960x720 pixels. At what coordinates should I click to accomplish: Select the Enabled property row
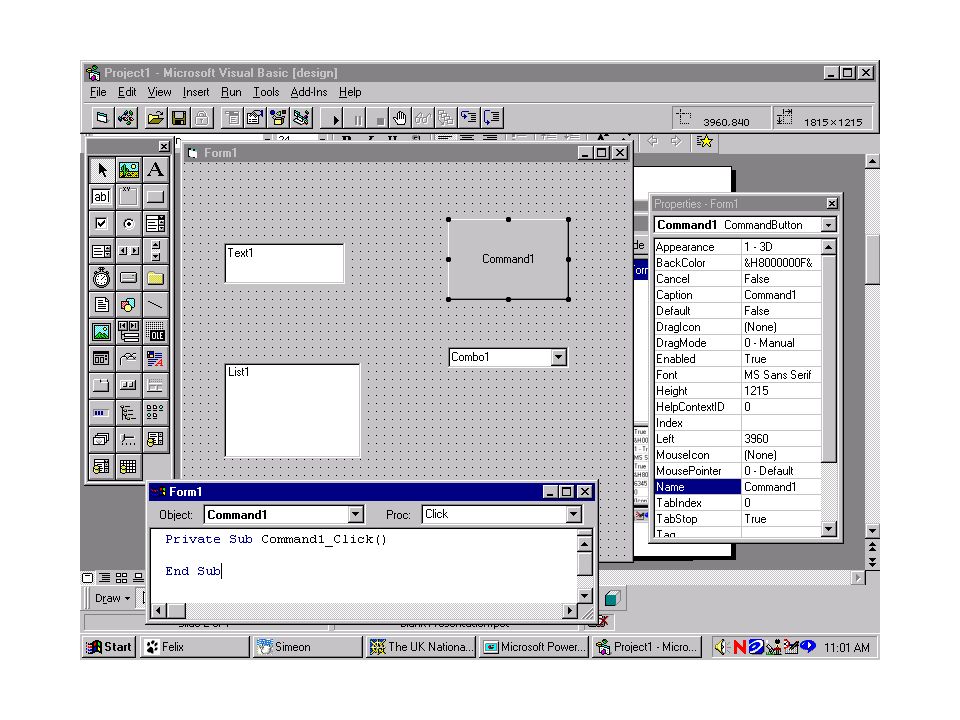(737, 359)
